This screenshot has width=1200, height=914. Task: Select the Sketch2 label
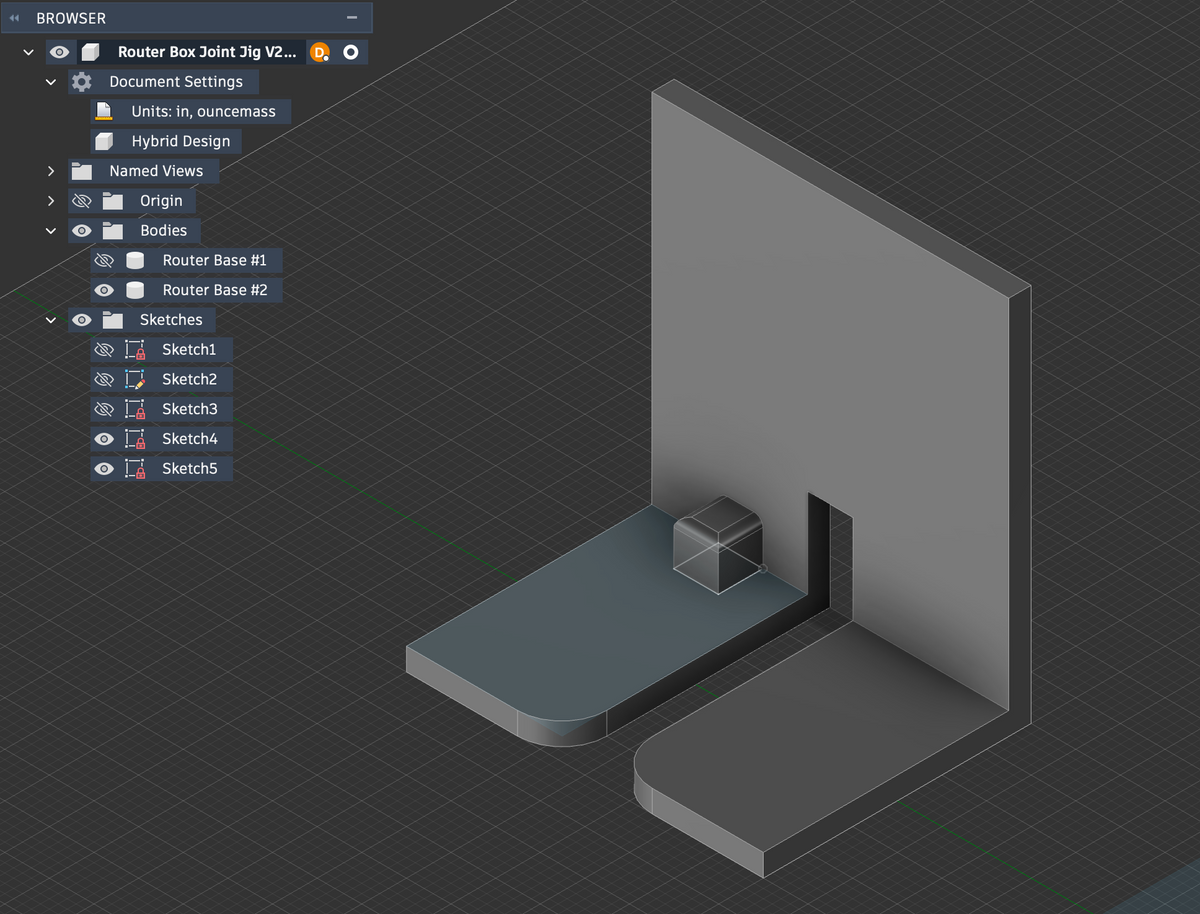[189, 379]
